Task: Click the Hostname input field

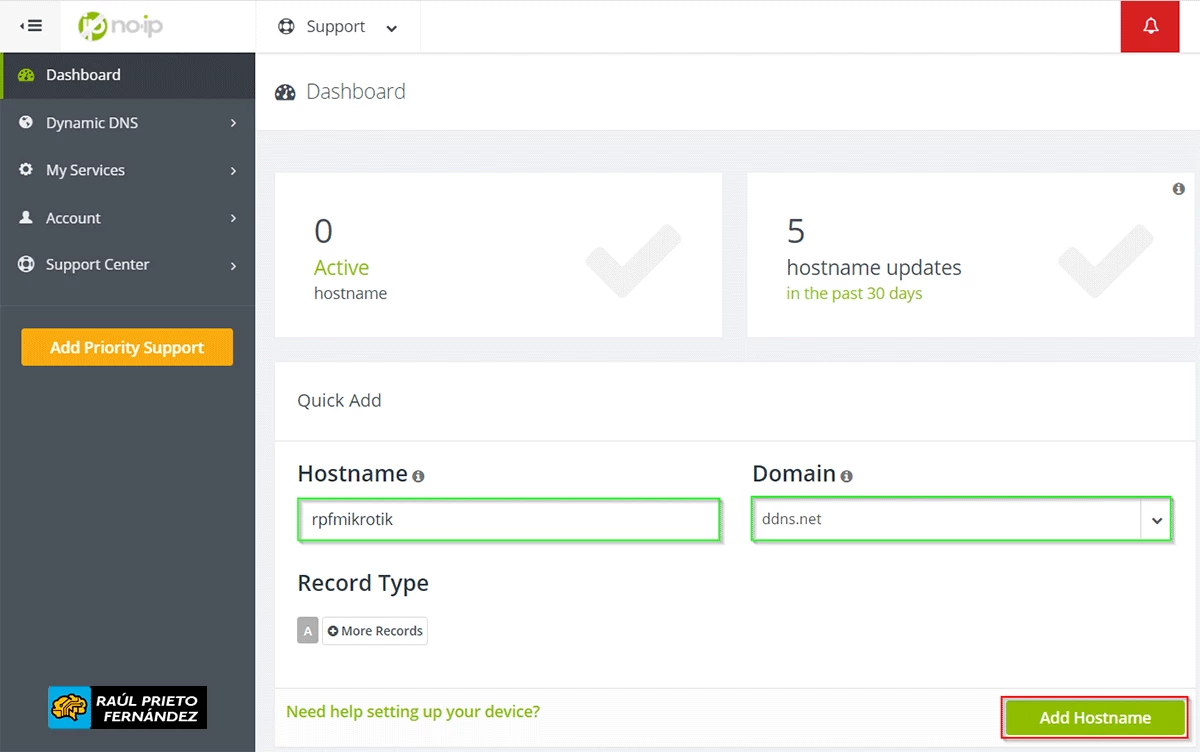Action: click(x=508, y=520)
